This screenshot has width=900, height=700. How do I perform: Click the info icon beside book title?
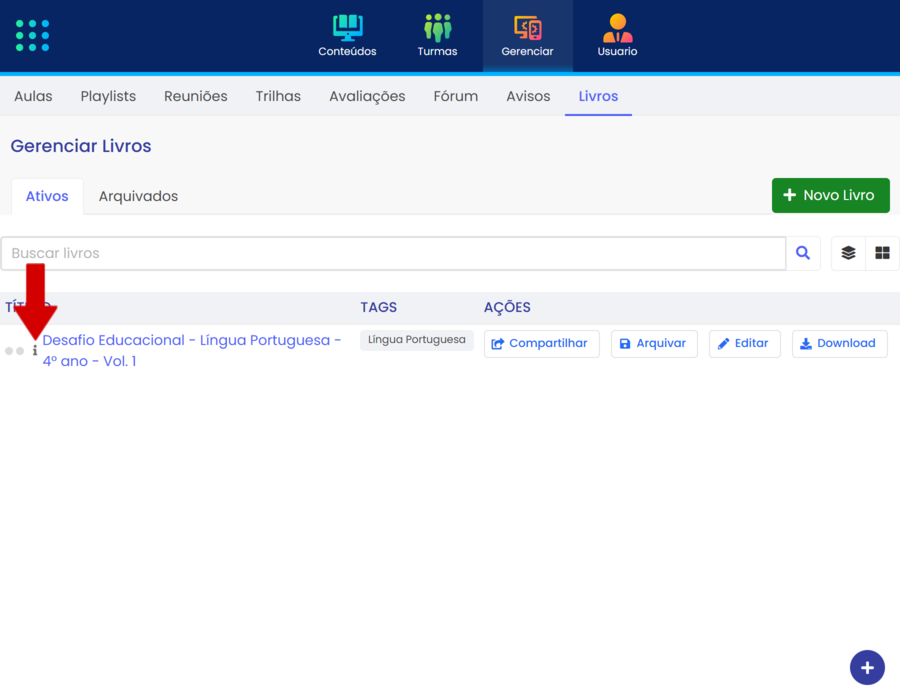tap(35, 351)
